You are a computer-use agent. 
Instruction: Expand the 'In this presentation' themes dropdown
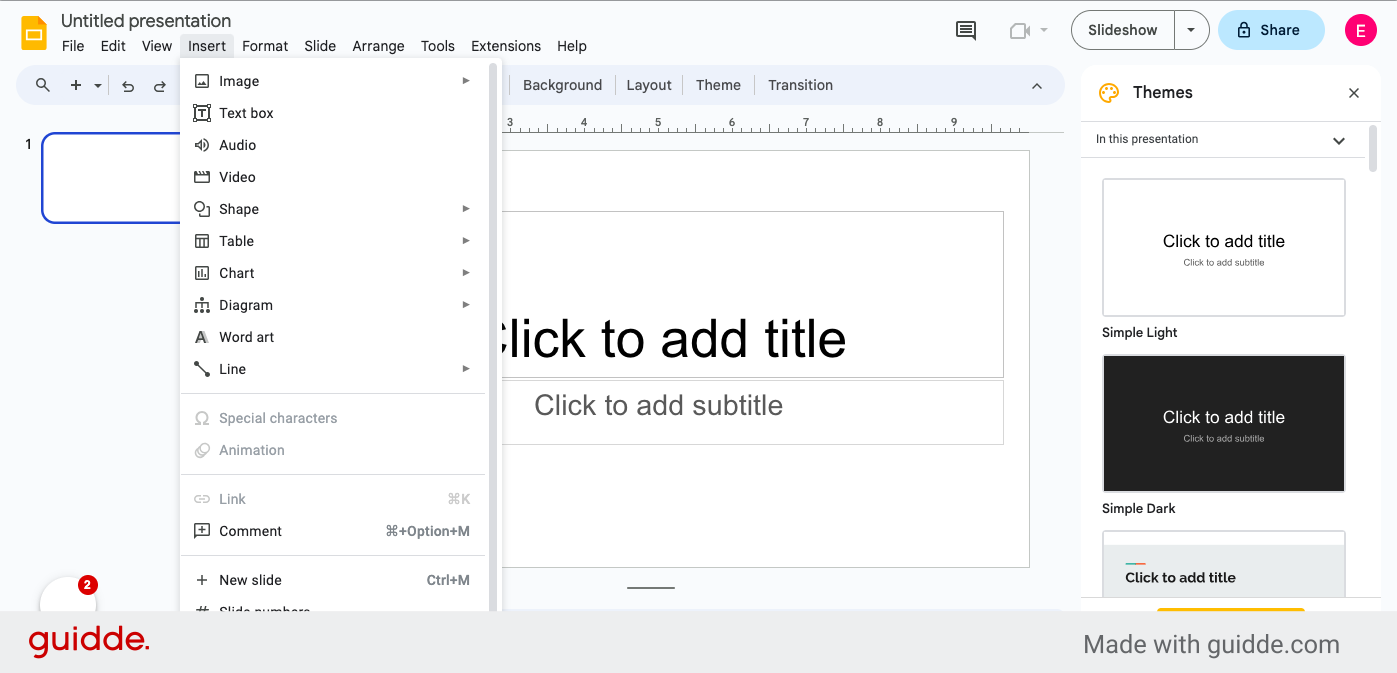point(1339,140)
